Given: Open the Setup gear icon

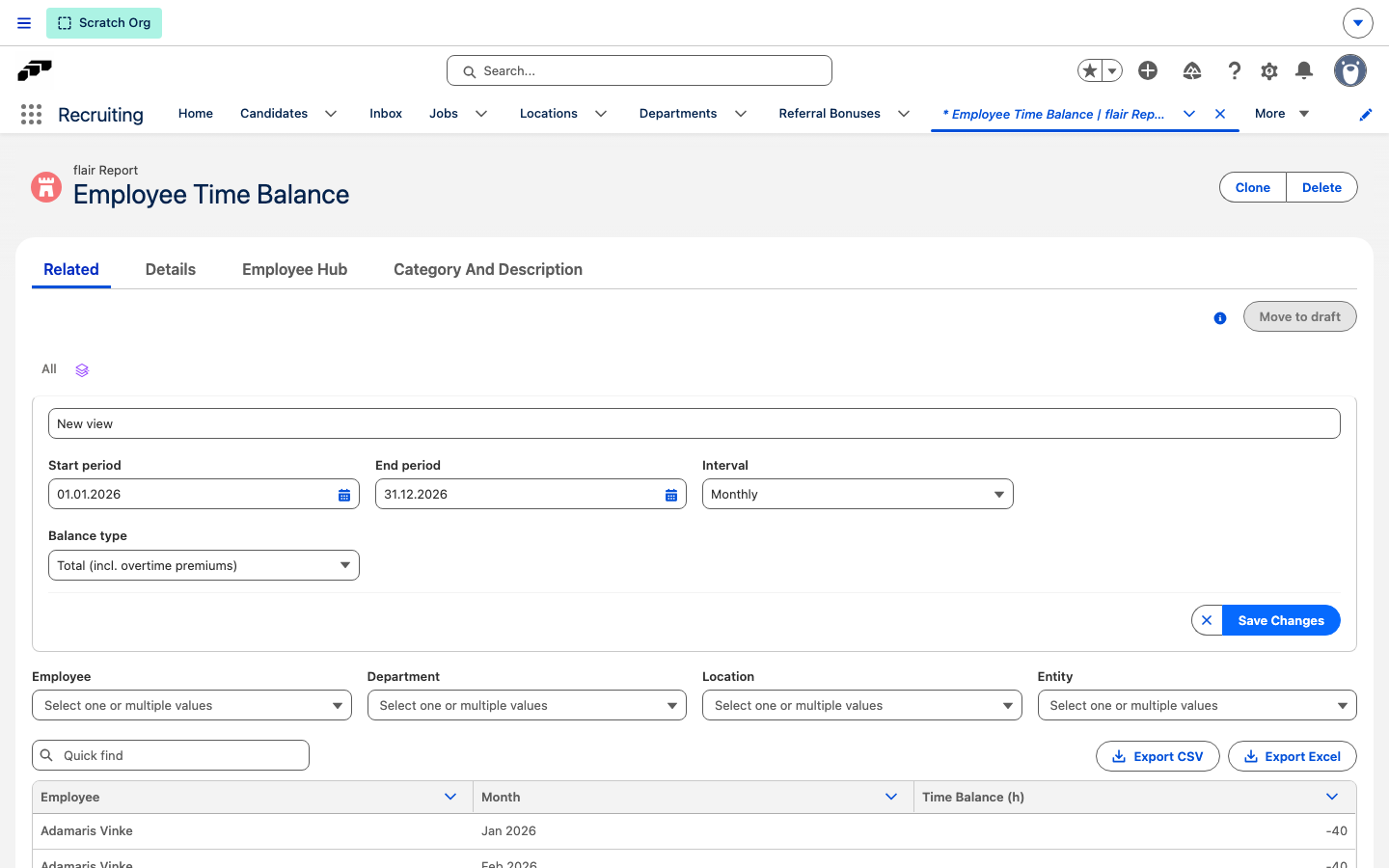Looking at the screenshot, I should pos(1269,70).
